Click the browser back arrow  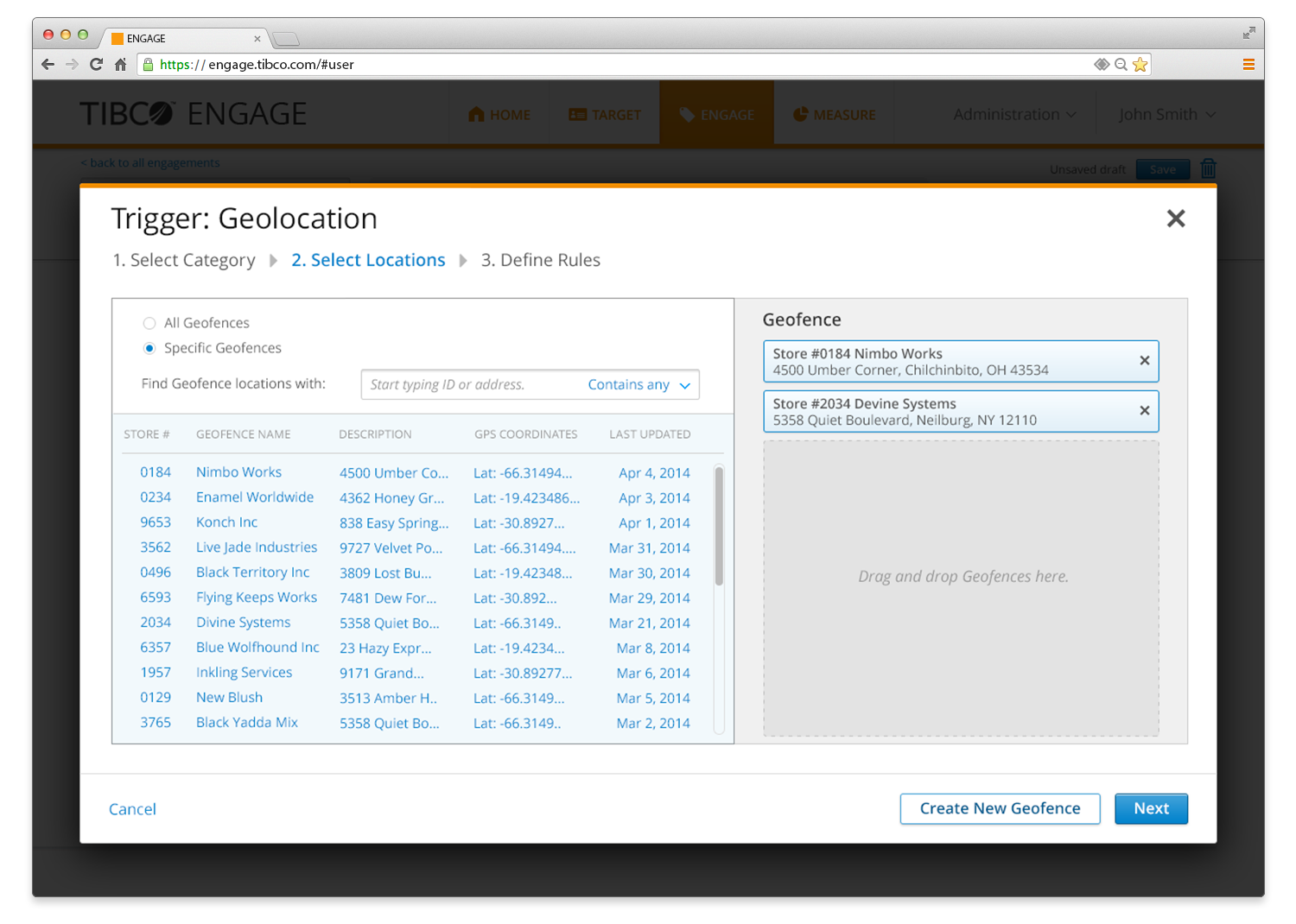click(x=48, y=64)
